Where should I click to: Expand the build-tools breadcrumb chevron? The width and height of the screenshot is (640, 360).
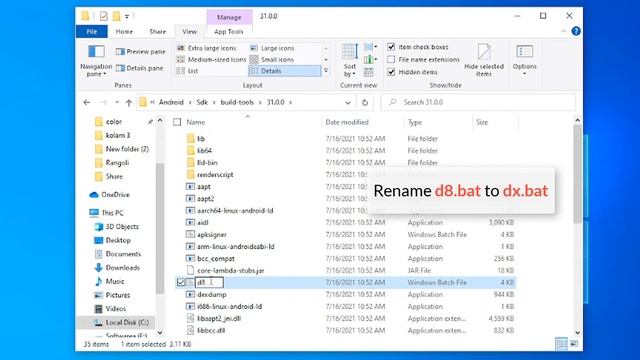[260, 102]
